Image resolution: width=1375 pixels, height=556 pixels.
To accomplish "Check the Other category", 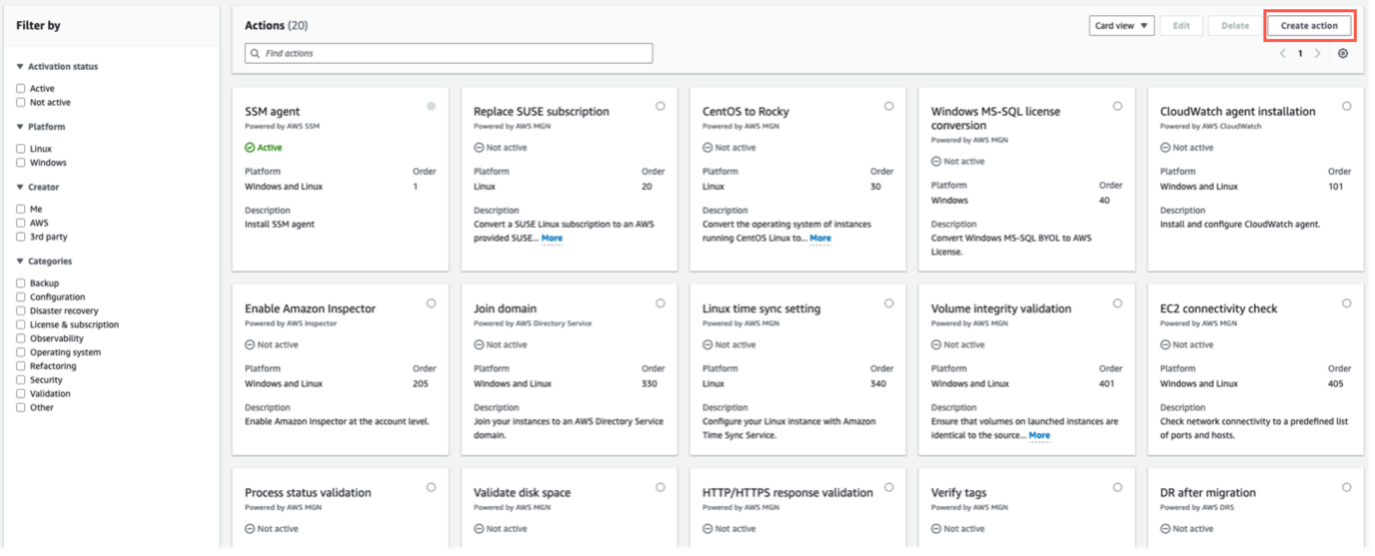I will [21, 408].
